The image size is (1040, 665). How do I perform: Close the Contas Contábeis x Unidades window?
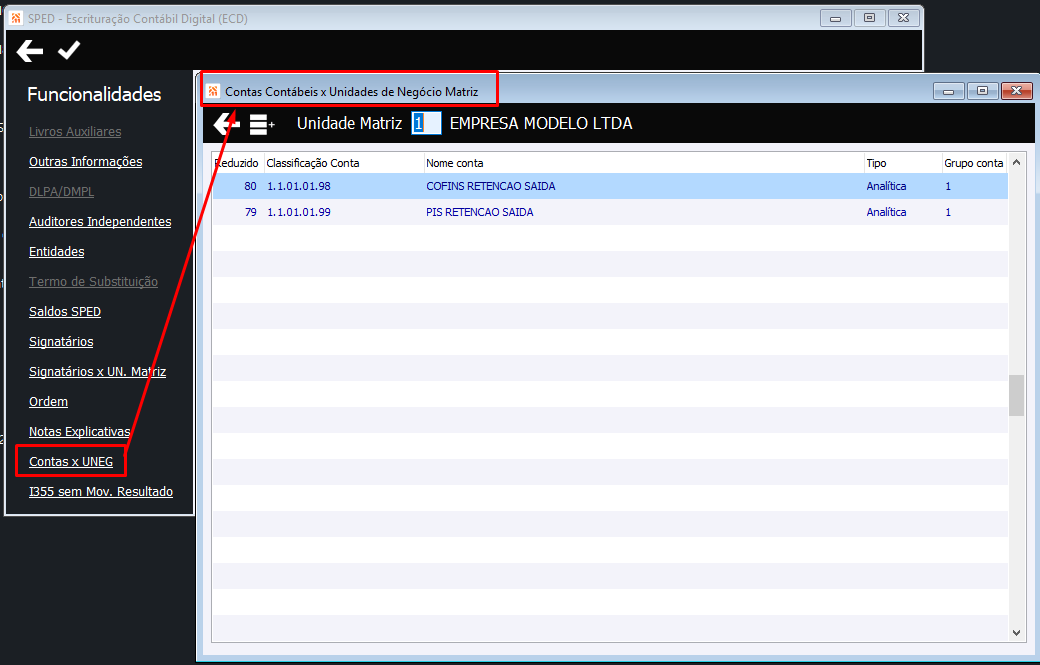click(1017, 91)
